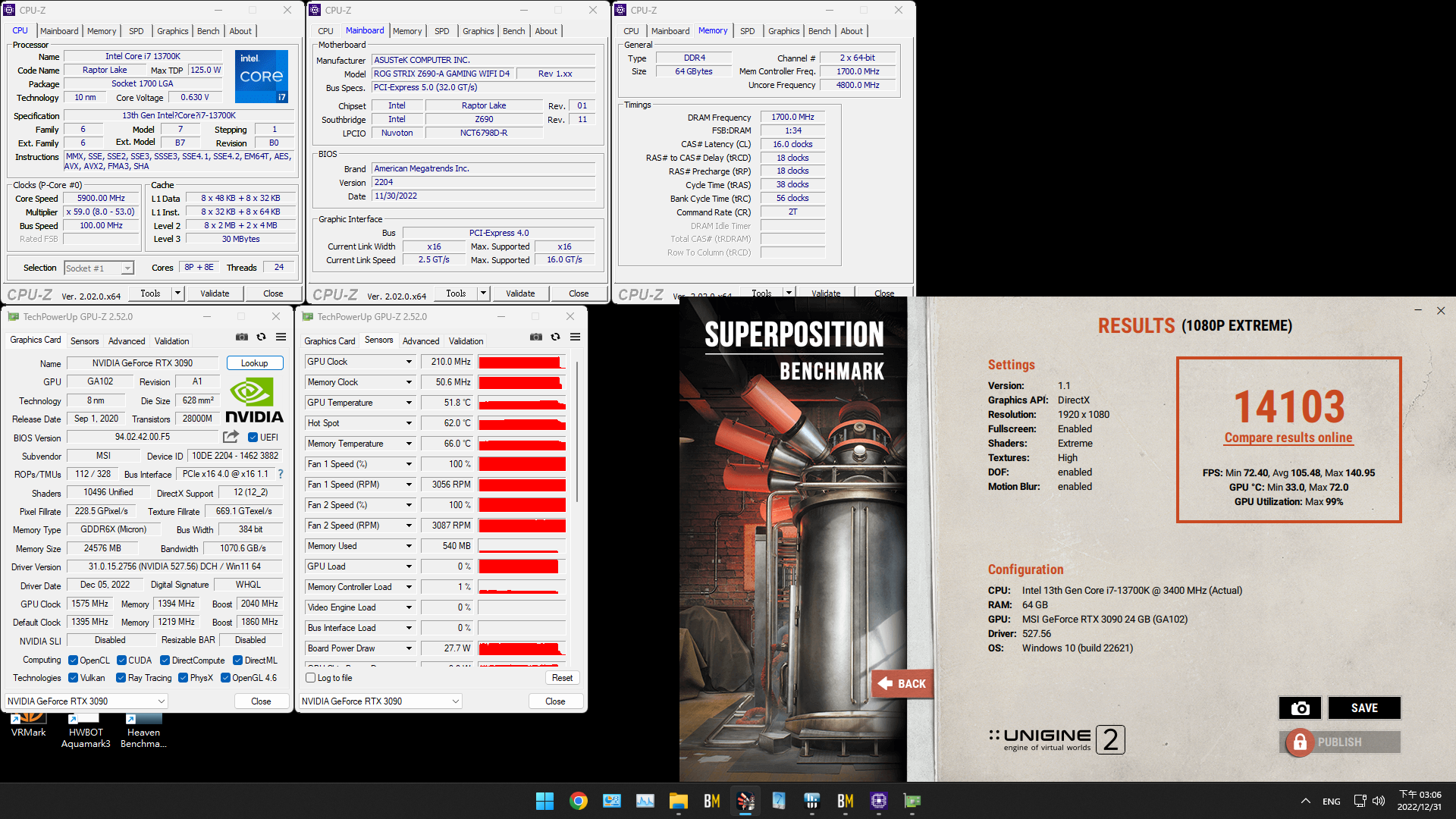Click the GPU-Z Sensors vertical scrollbar
1456x819 pixels.
[x=577, y=432]
